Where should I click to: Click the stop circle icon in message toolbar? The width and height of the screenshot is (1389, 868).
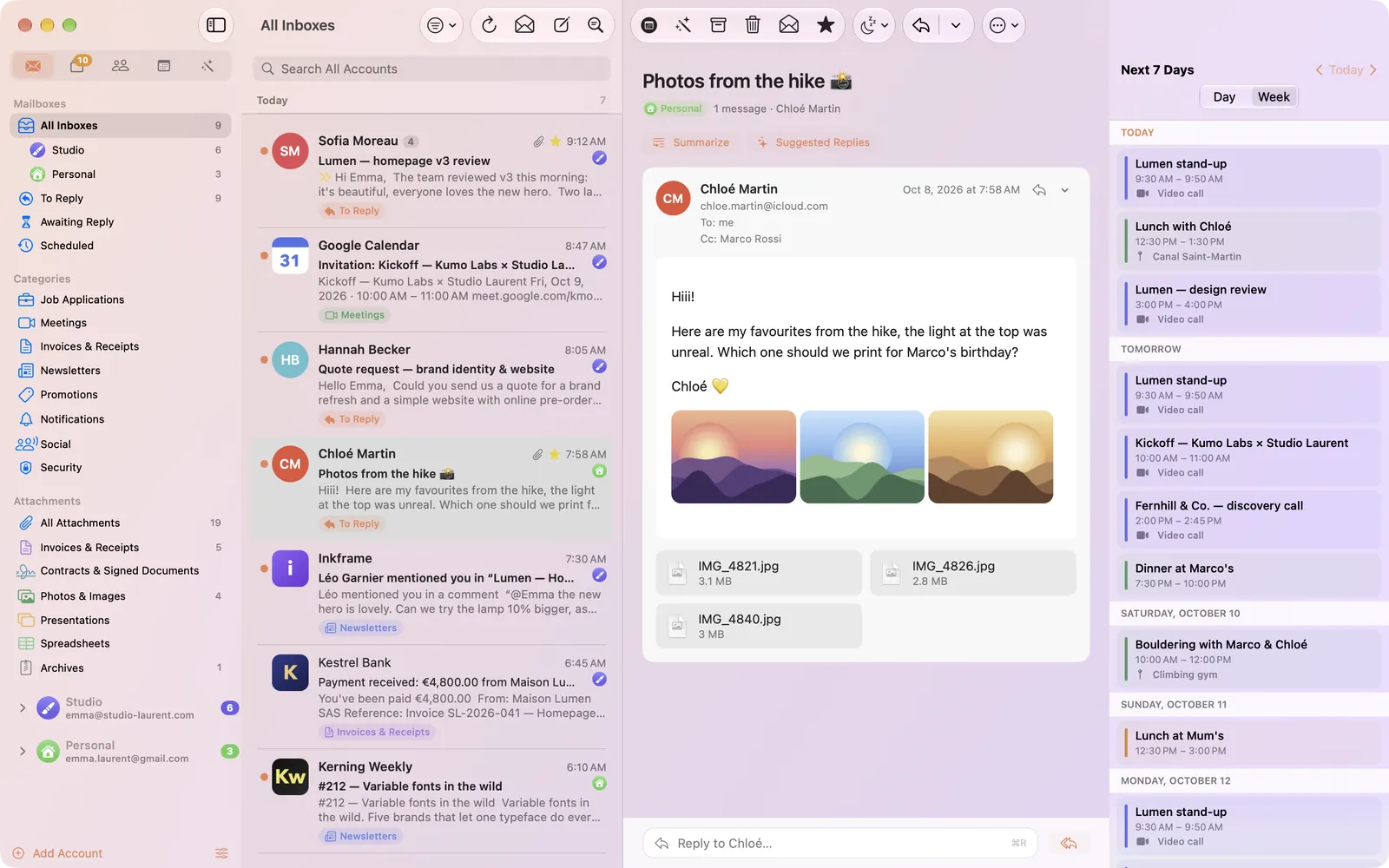pos(648,25)
